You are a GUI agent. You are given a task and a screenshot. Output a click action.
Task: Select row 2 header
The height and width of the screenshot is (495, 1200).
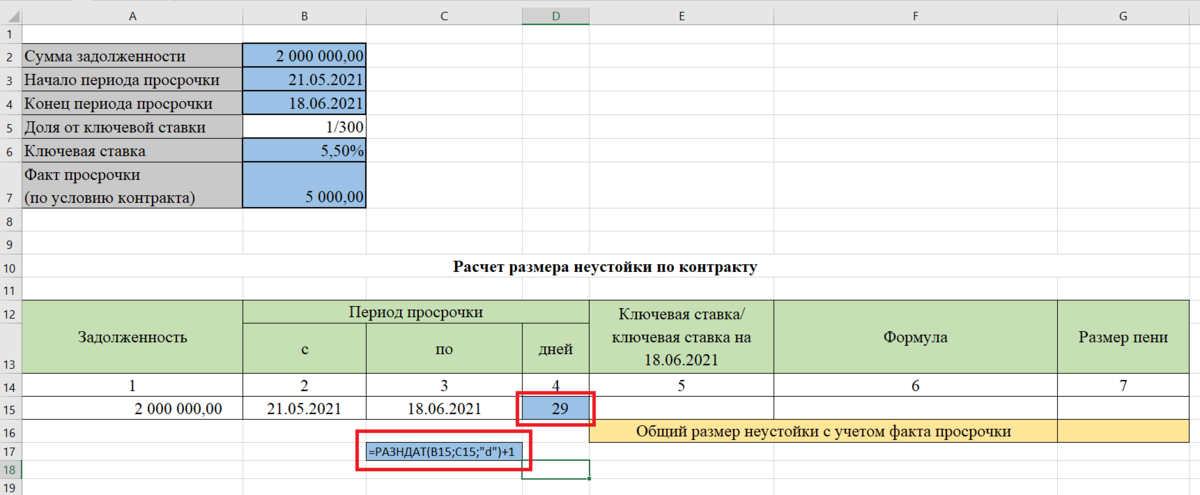point(10,57)
